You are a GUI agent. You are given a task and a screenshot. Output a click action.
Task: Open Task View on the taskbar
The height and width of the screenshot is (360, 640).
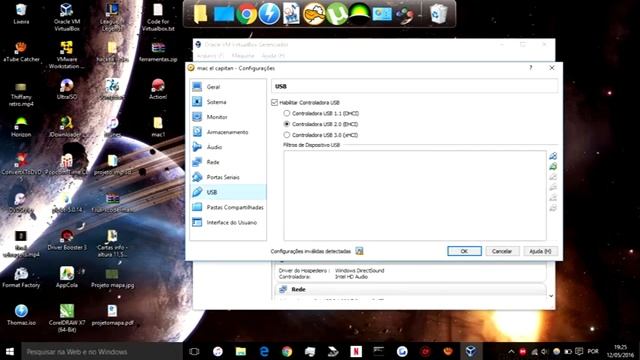click(194, 351)
